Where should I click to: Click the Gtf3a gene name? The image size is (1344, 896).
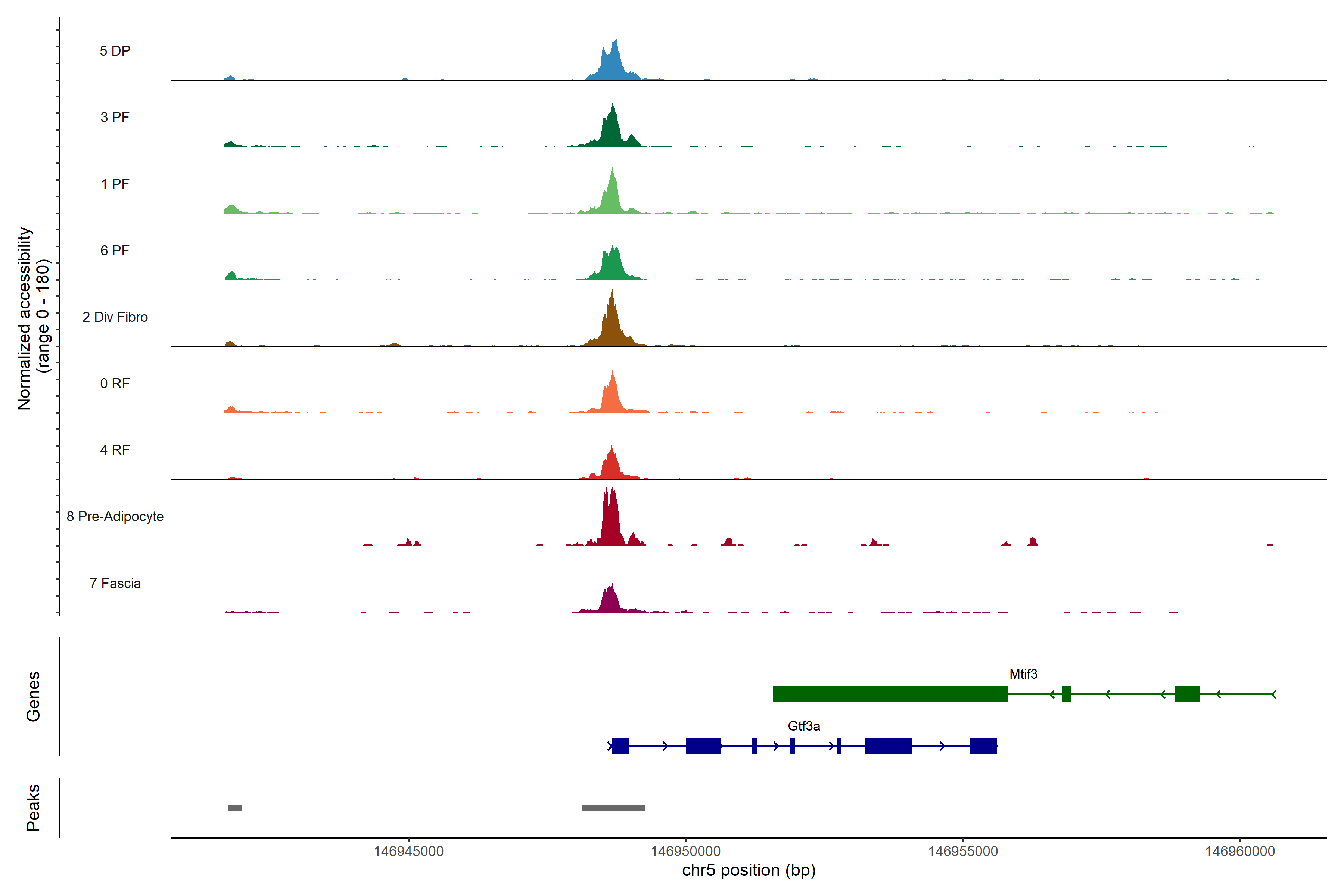click(803, 726)
